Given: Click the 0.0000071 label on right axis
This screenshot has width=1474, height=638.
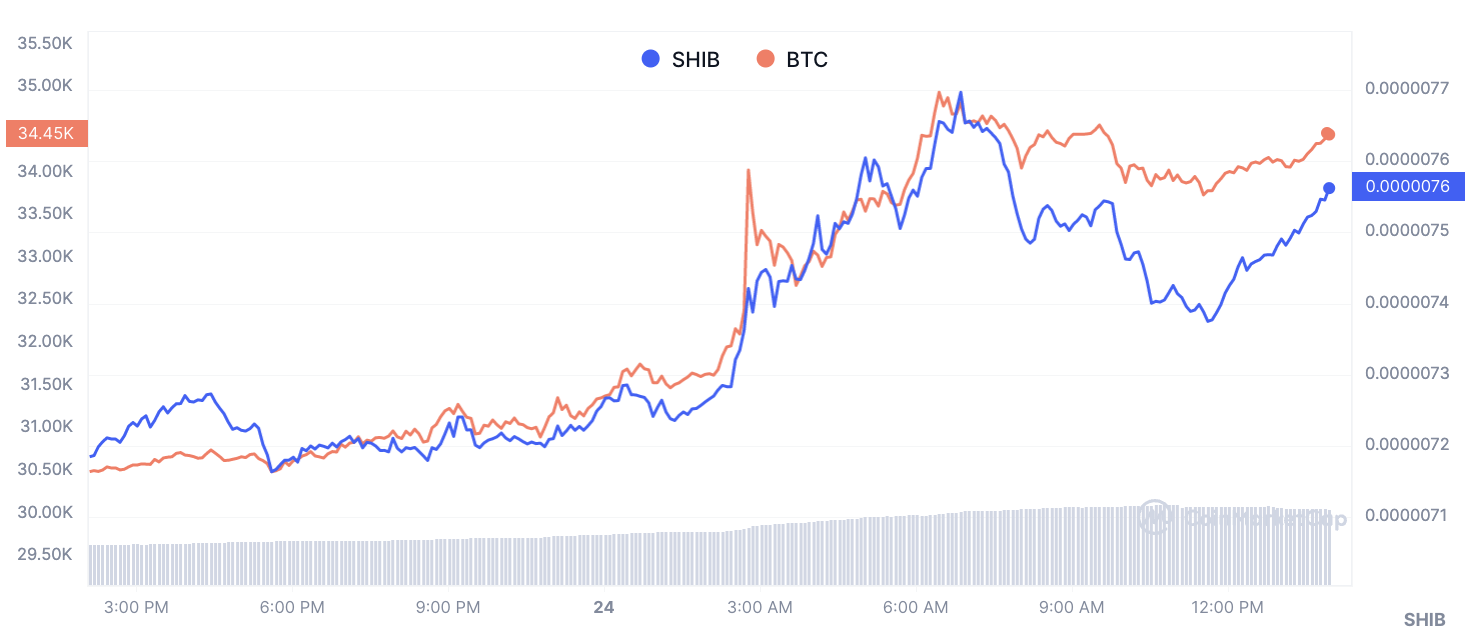Looking at the screenshot, I should 1407,515.
